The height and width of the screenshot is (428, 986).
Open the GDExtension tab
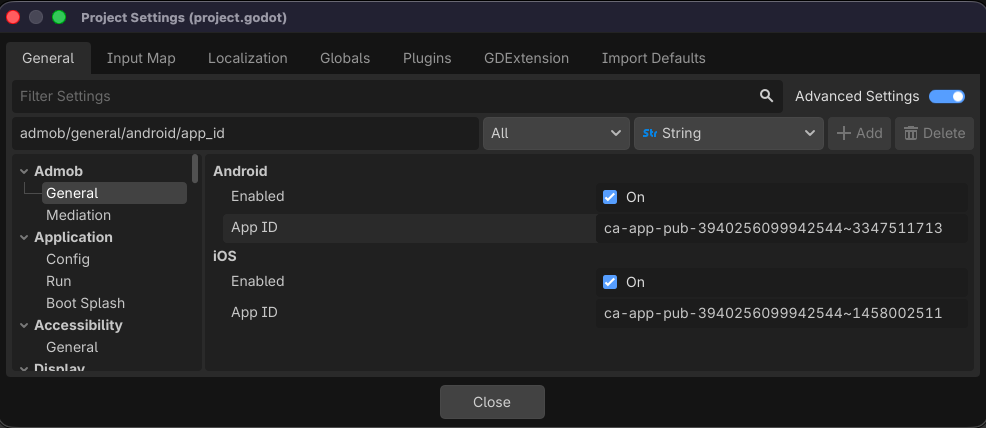[526, 58]
